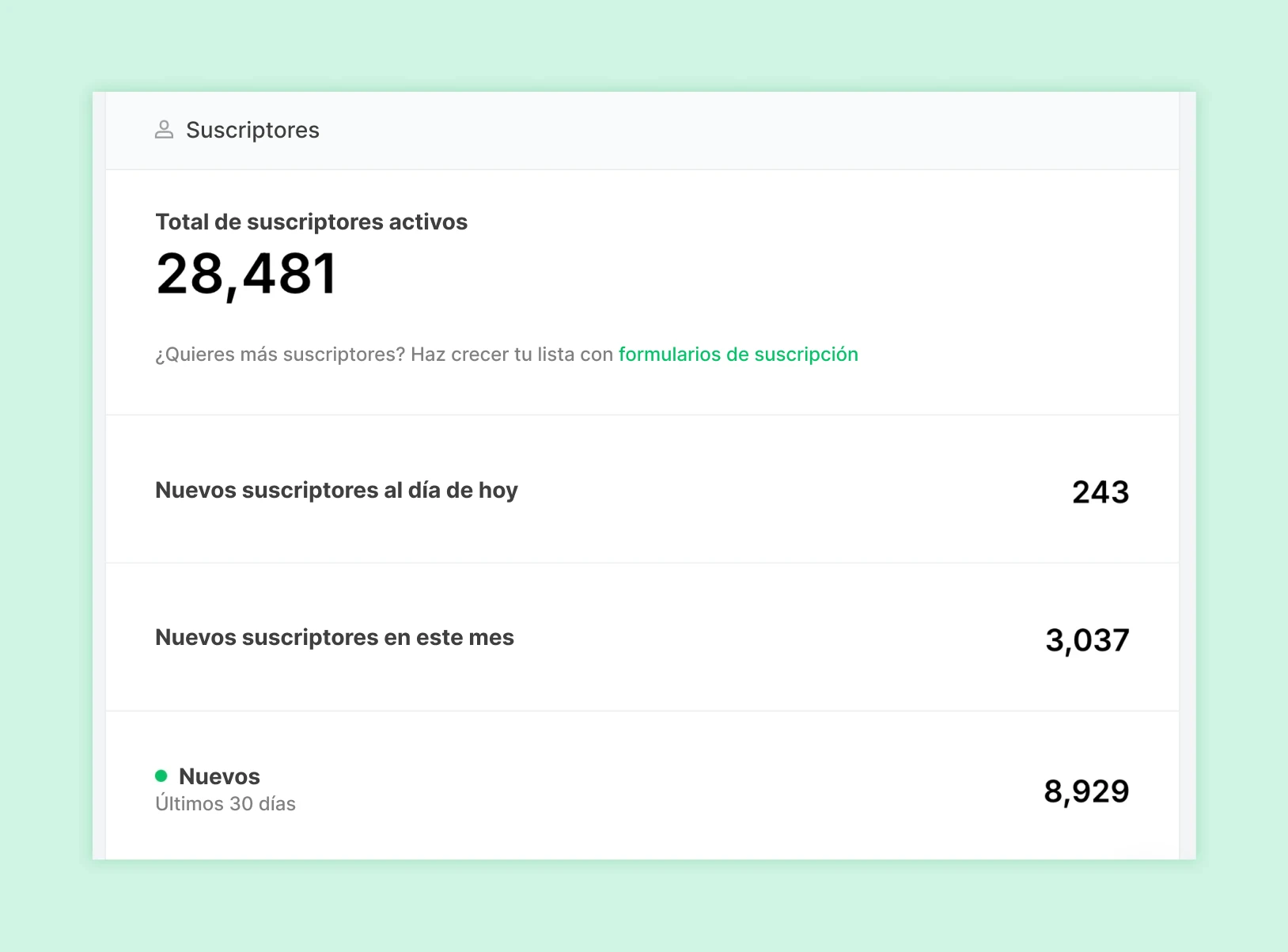
Task: Click the ¿Quieres más suscriptores? text
Action: coord(280,355)
